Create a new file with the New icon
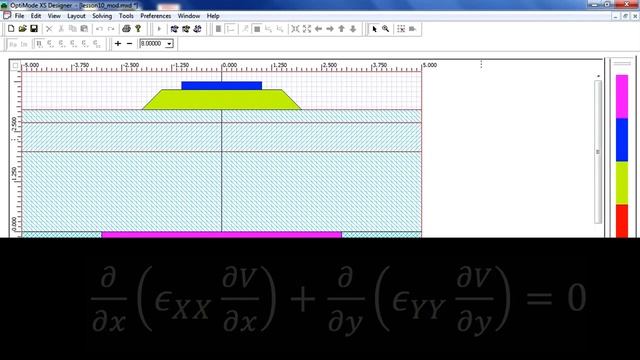640x360 pixels. point(11,29)
